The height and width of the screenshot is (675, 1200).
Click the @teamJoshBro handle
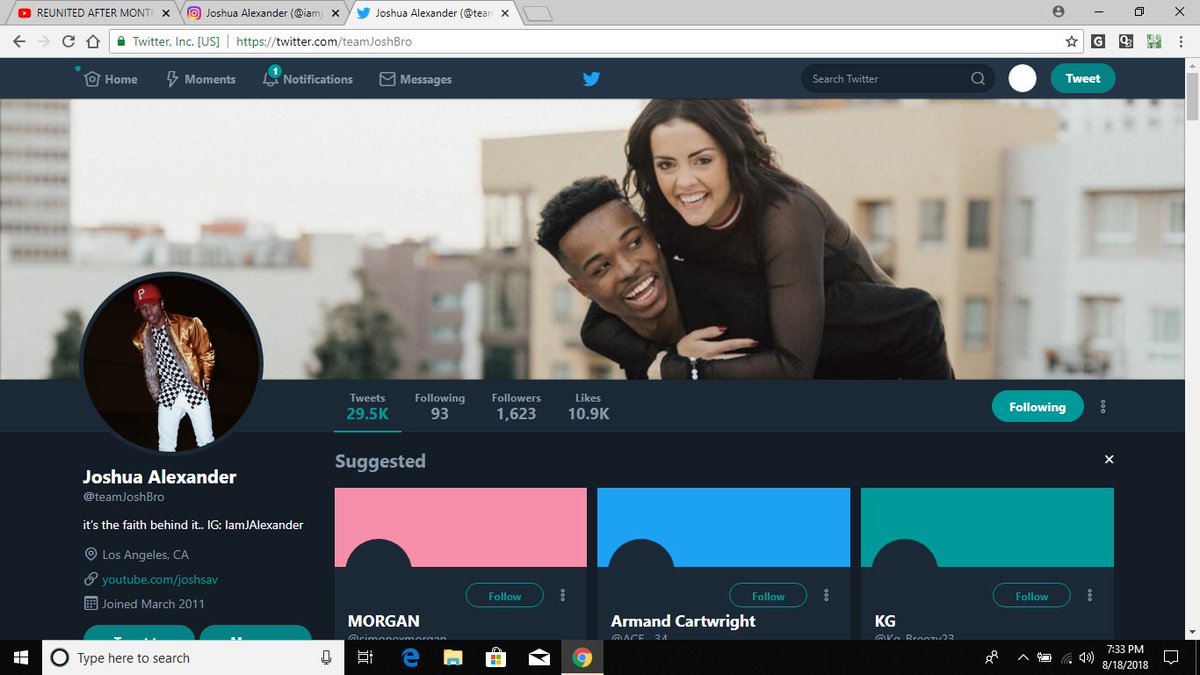pyautogui.click(x=122, y=497)
